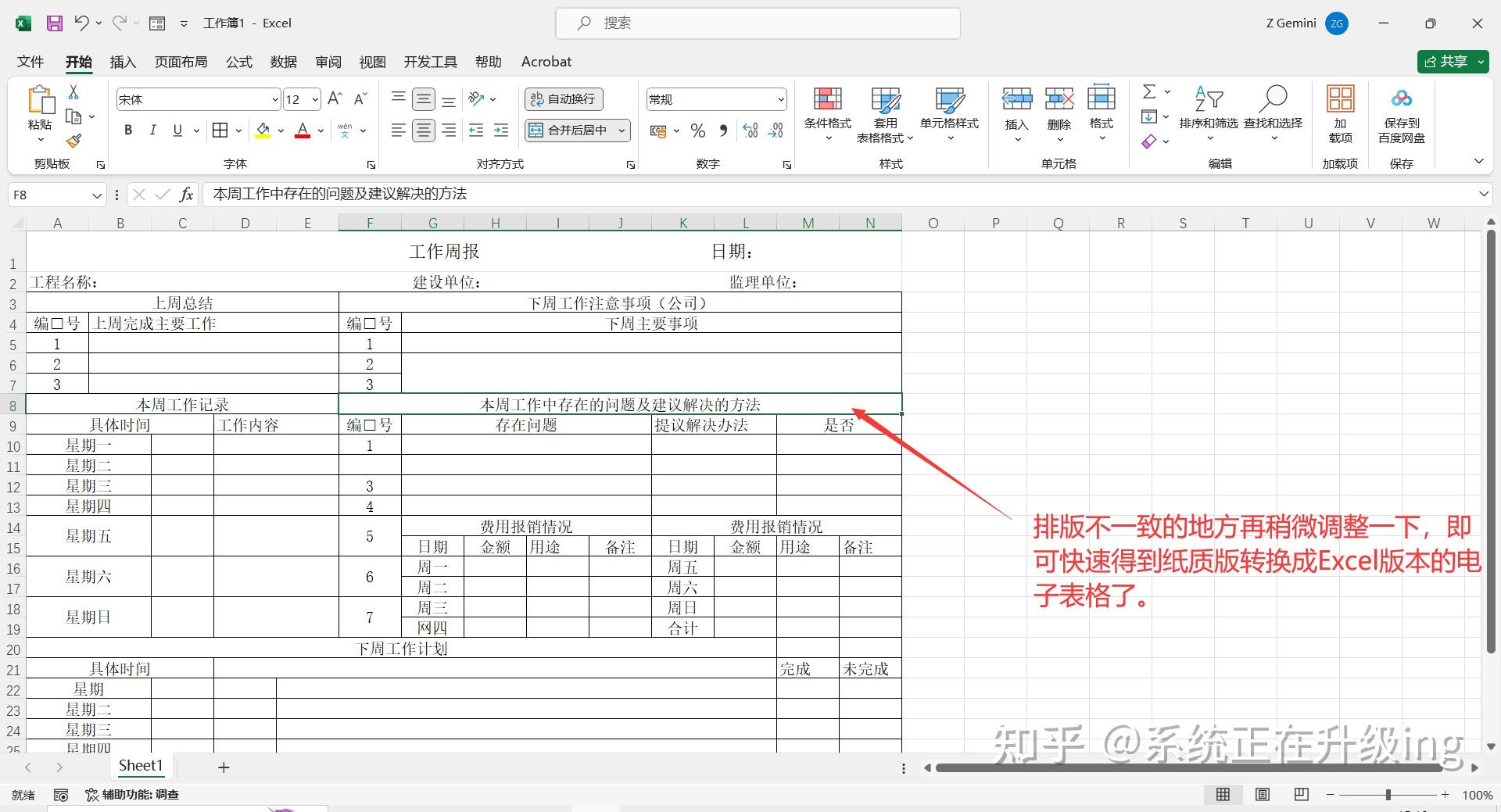Switch to Page Break Preview in the status bar
The image size is (1501, 812).
coord(1302,795)
